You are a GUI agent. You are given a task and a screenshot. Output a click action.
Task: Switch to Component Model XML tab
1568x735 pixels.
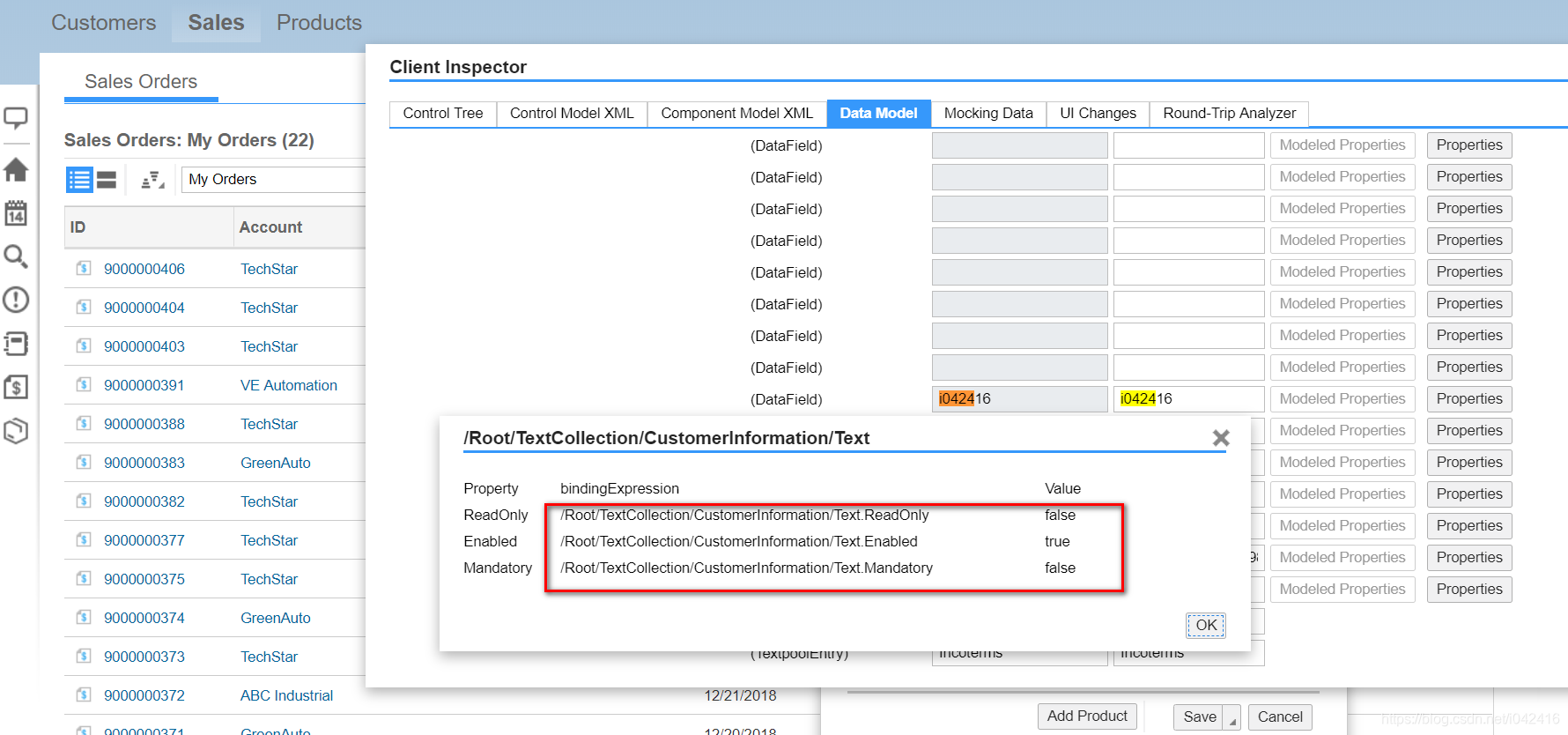click(x=736, y=114)
